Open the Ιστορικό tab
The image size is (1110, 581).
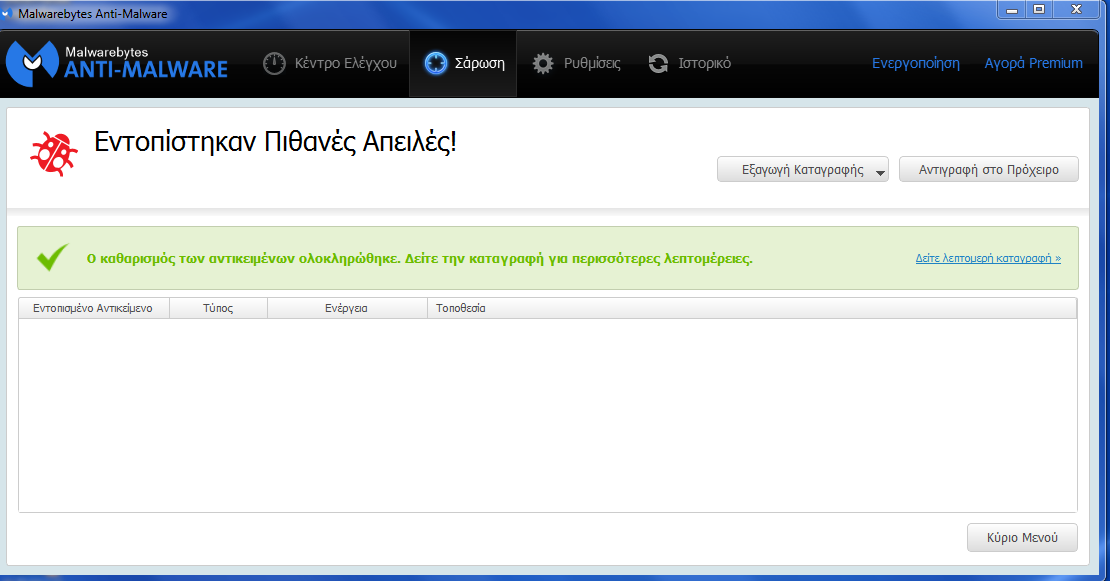[x=690, y=64]
